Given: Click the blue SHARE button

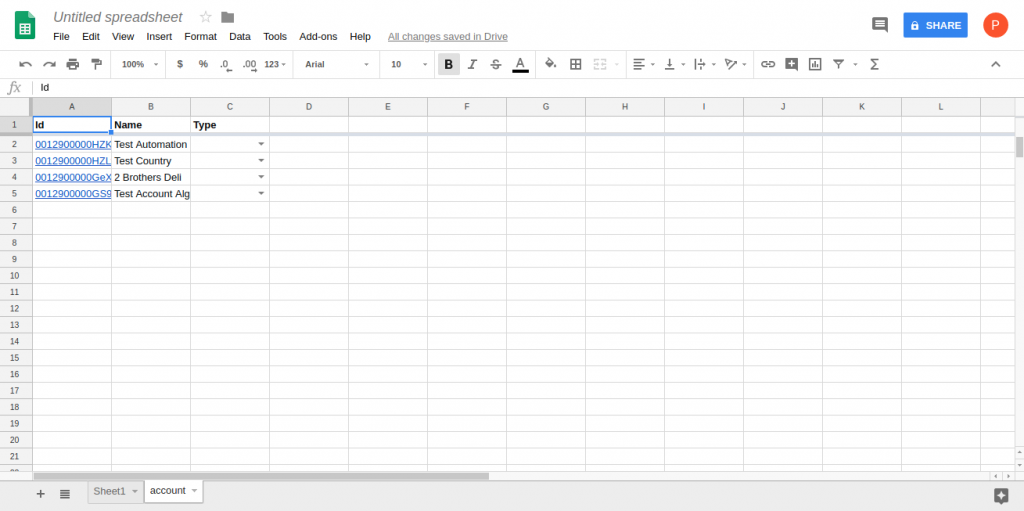Looking at the screenshot, I should [x=935, y=25].
